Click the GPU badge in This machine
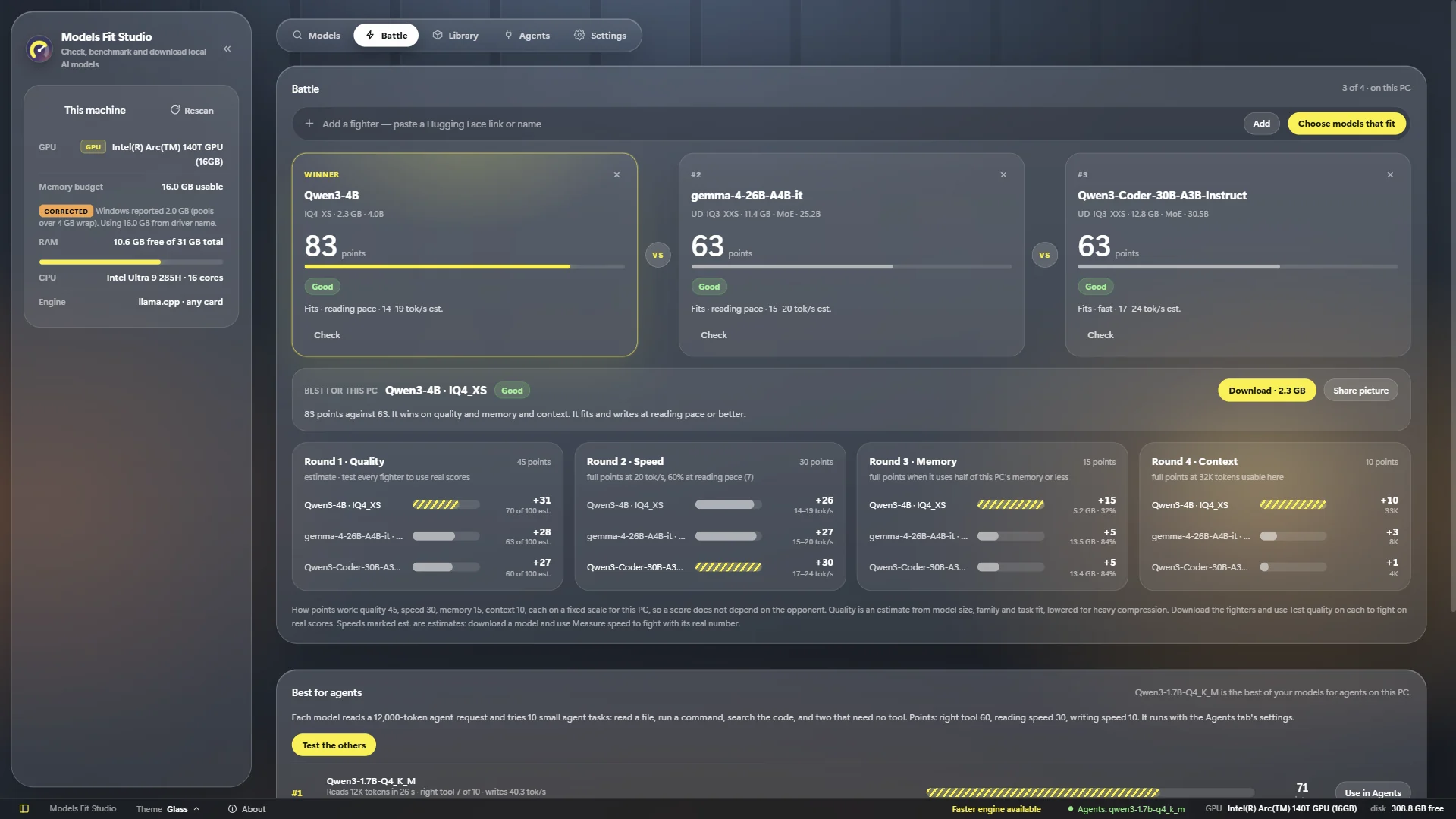Screen dimensions: 1456x819 pos(93,147)
